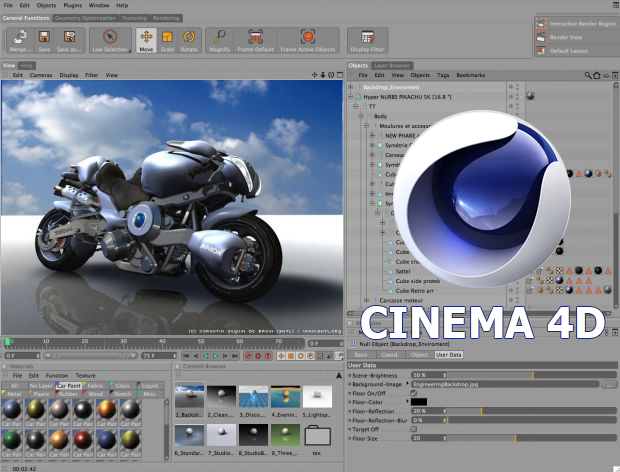Image resolution: width=620 pixels, height=472 pixels.
Task: Toggle the Floor On/Off checkbox
Action: click(414, 393)
